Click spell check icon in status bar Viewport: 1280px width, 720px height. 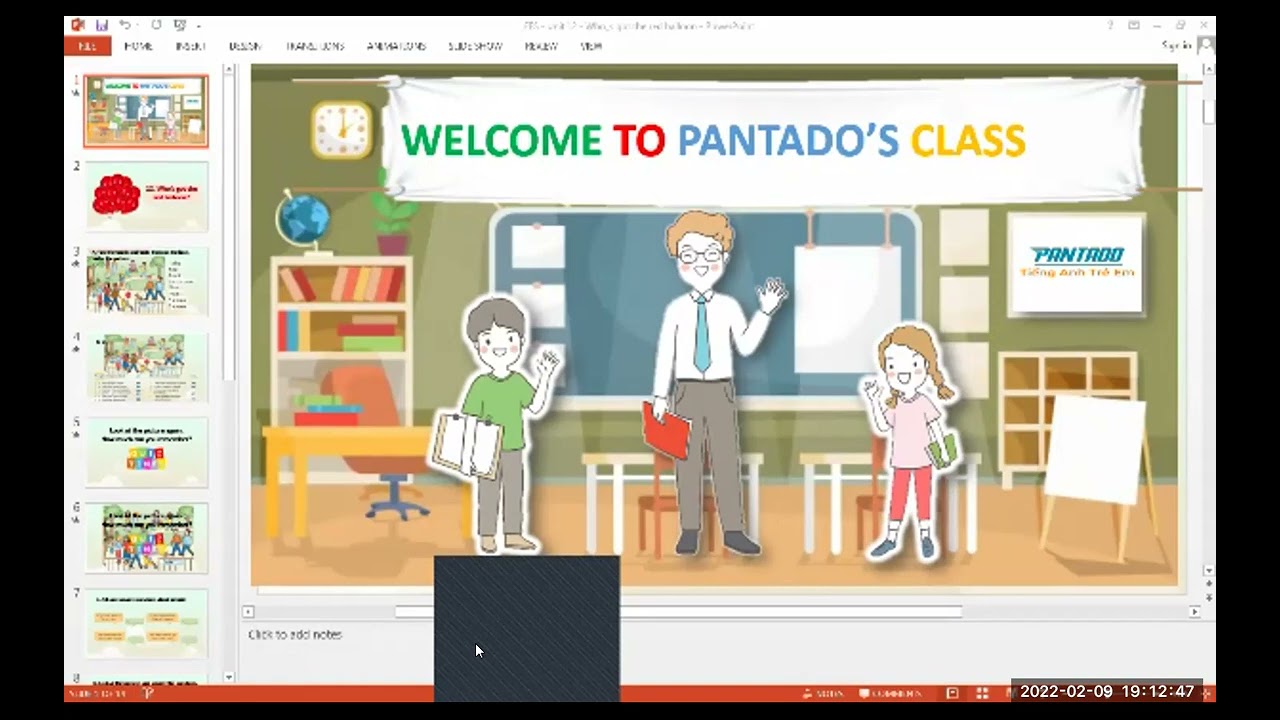[x=149, y=693]
